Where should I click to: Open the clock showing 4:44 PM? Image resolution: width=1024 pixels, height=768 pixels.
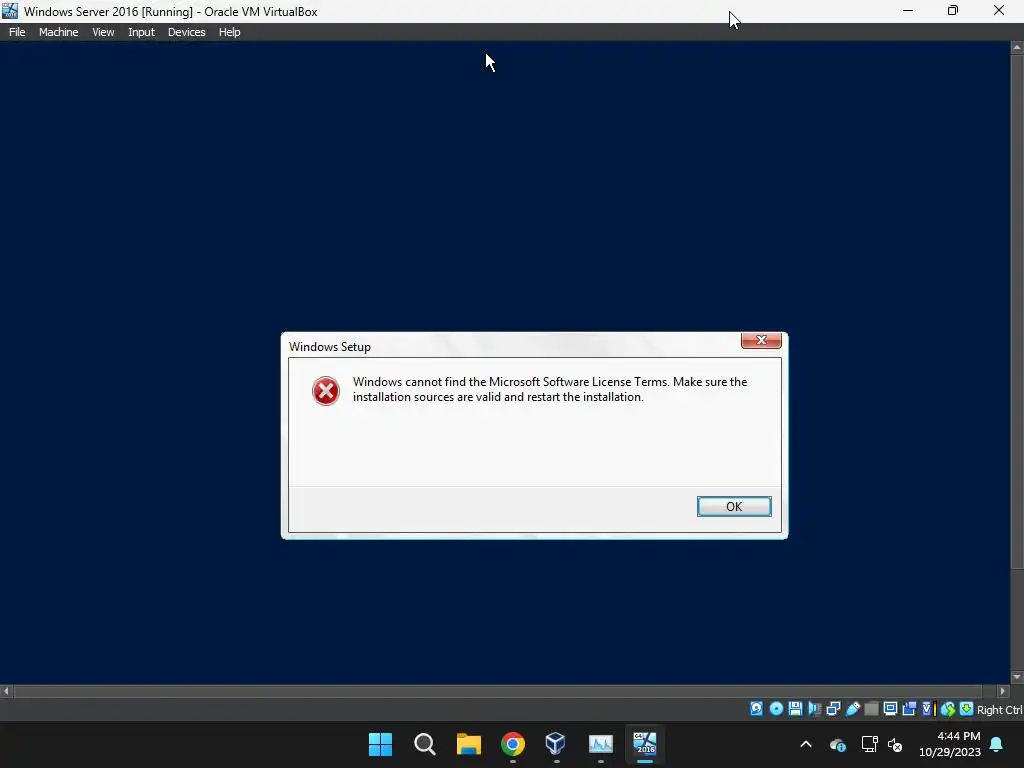950,744
